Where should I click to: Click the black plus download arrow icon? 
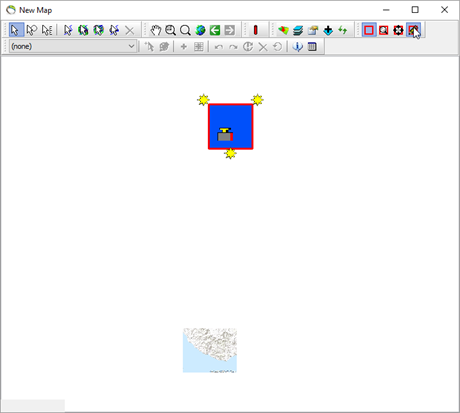coord(328,30)
